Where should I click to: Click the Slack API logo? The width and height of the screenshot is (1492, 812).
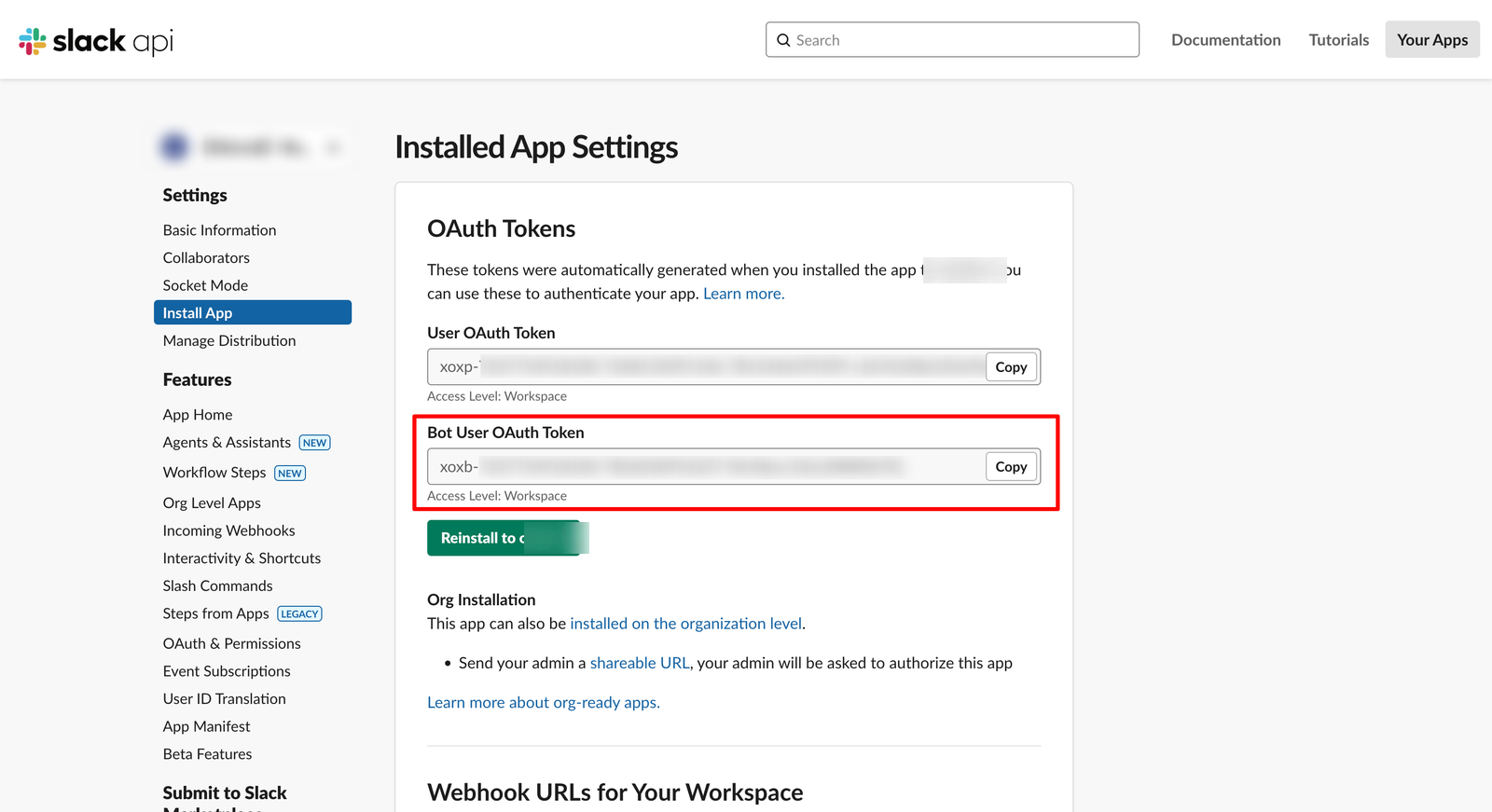(x=96, y=41)
